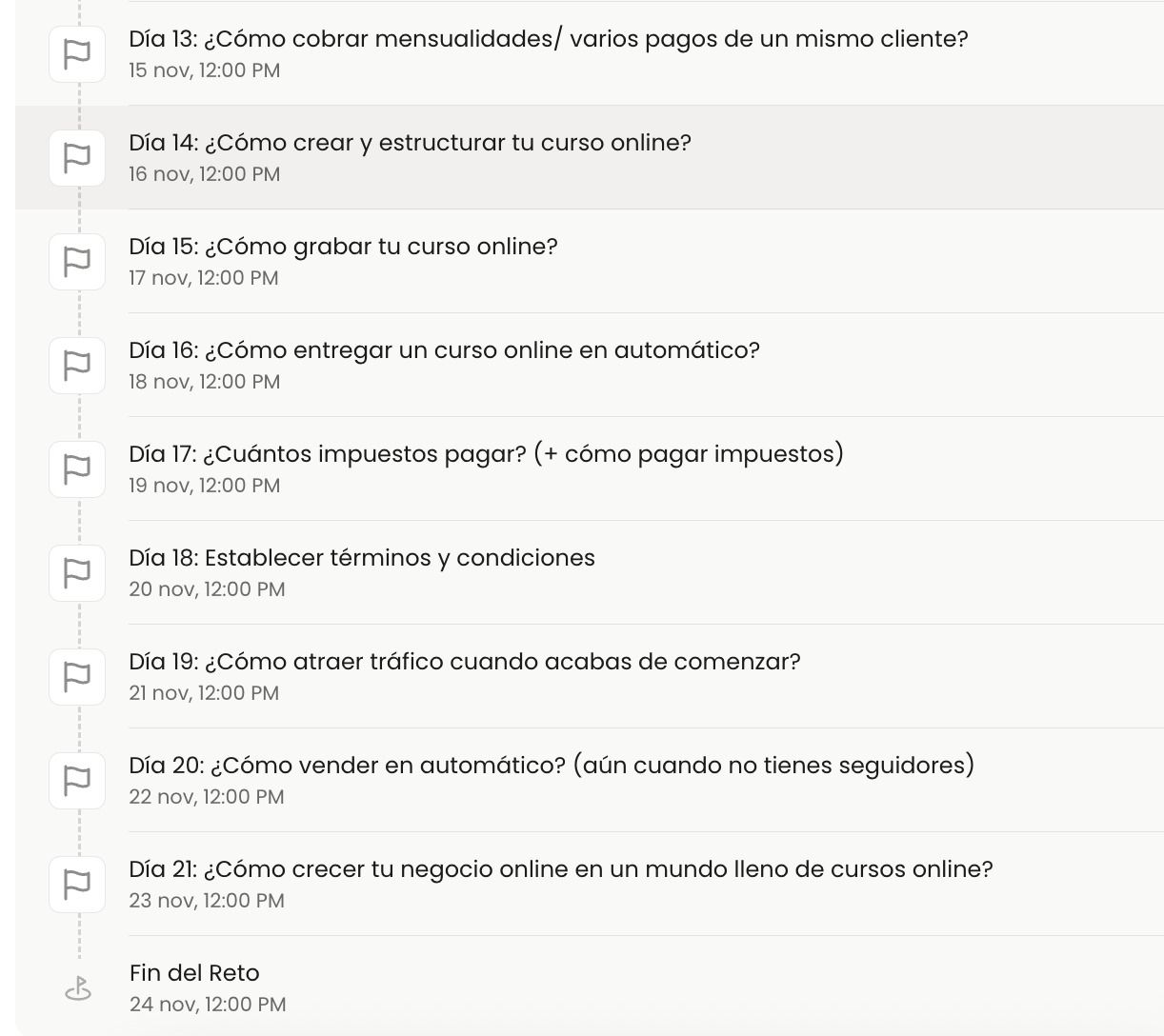Click the flag icon beside Día 21

77,885
